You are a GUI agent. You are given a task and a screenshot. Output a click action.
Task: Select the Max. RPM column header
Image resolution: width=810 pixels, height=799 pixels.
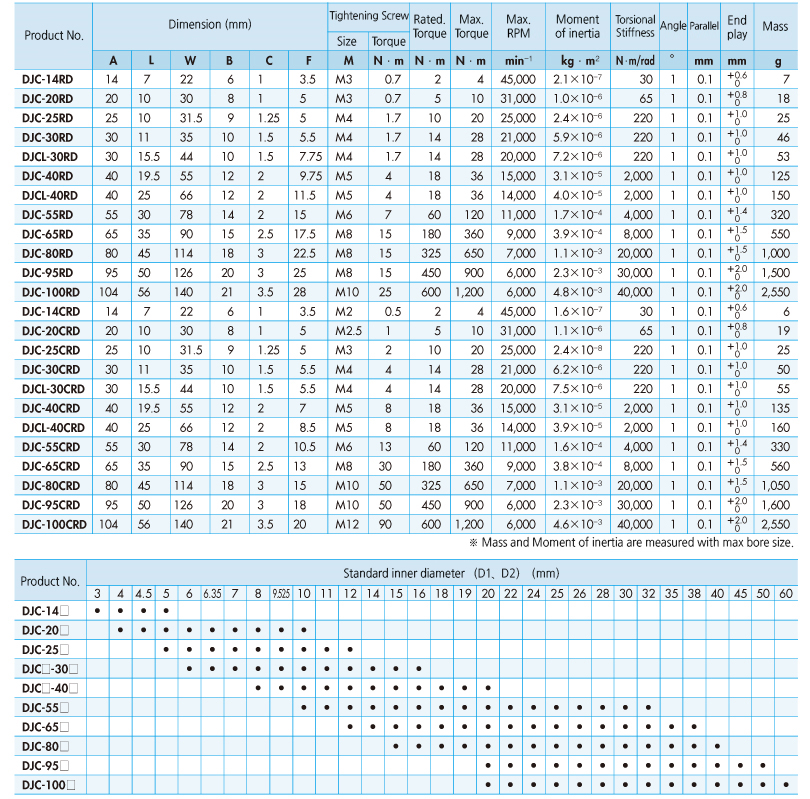(518, 26)
